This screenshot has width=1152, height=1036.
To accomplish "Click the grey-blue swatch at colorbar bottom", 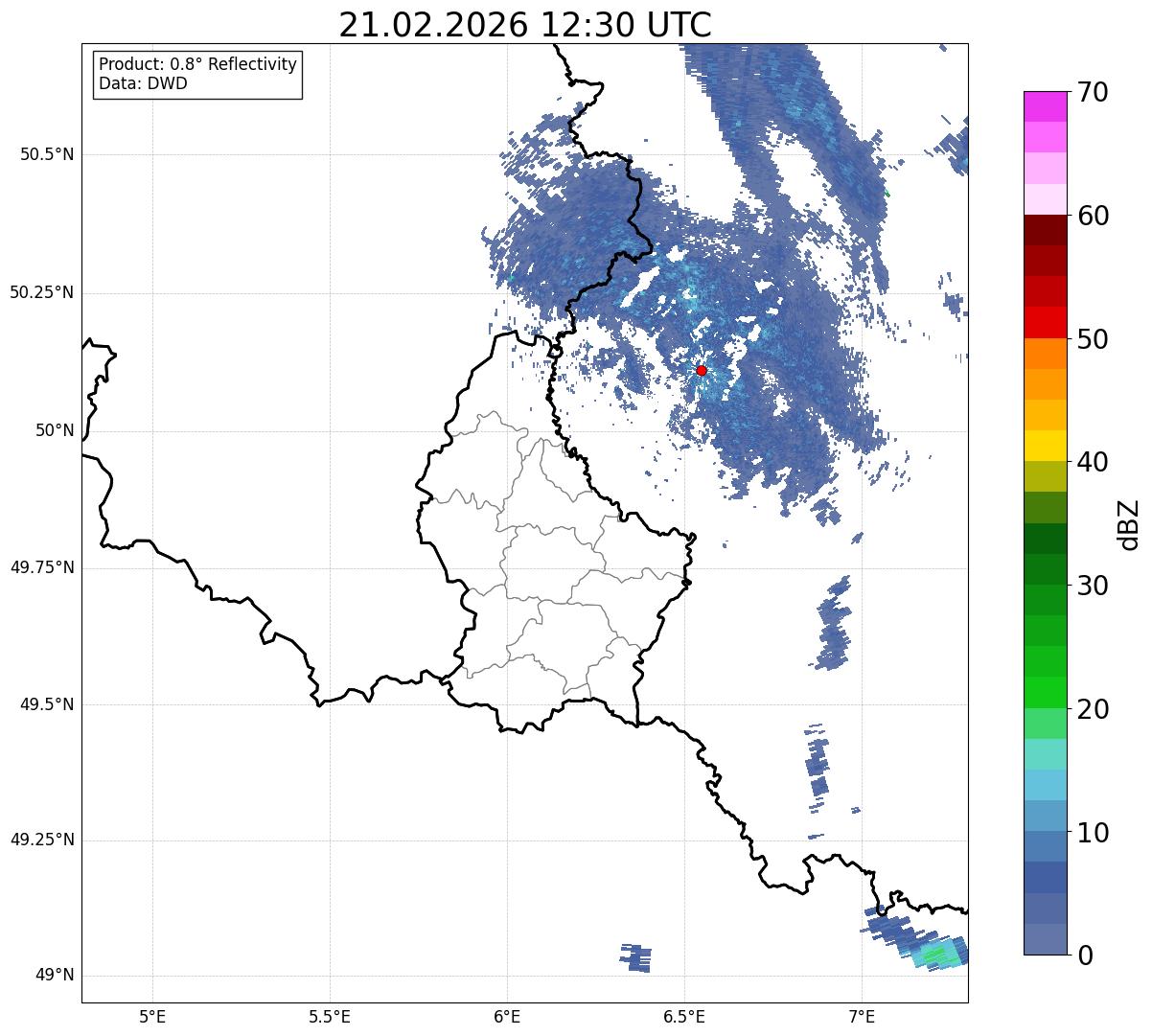I will (x=1045, y=939).
